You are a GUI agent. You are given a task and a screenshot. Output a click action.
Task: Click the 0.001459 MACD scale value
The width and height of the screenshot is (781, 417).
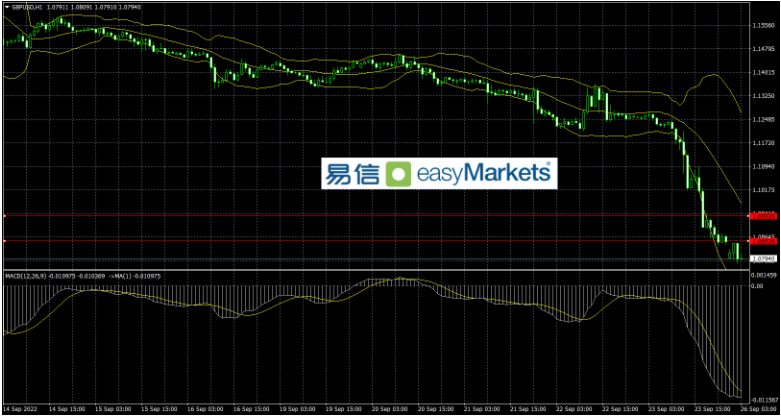point(765,275)
